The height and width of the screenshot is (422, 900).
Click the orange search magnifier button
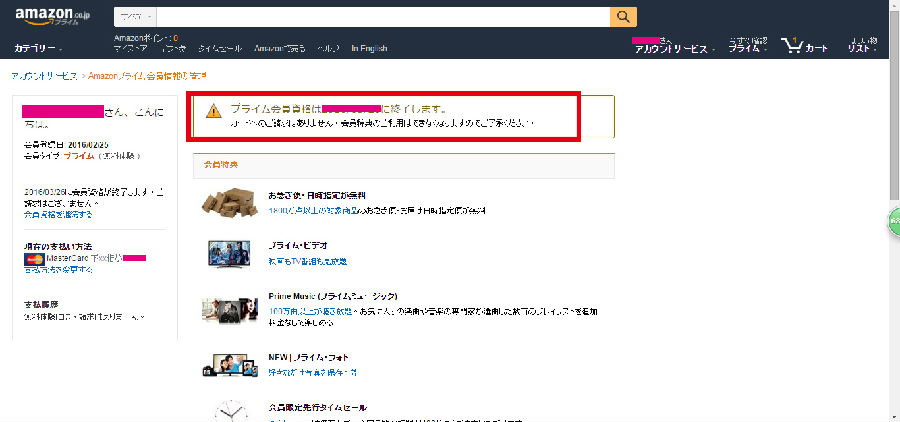coord(623,17)
